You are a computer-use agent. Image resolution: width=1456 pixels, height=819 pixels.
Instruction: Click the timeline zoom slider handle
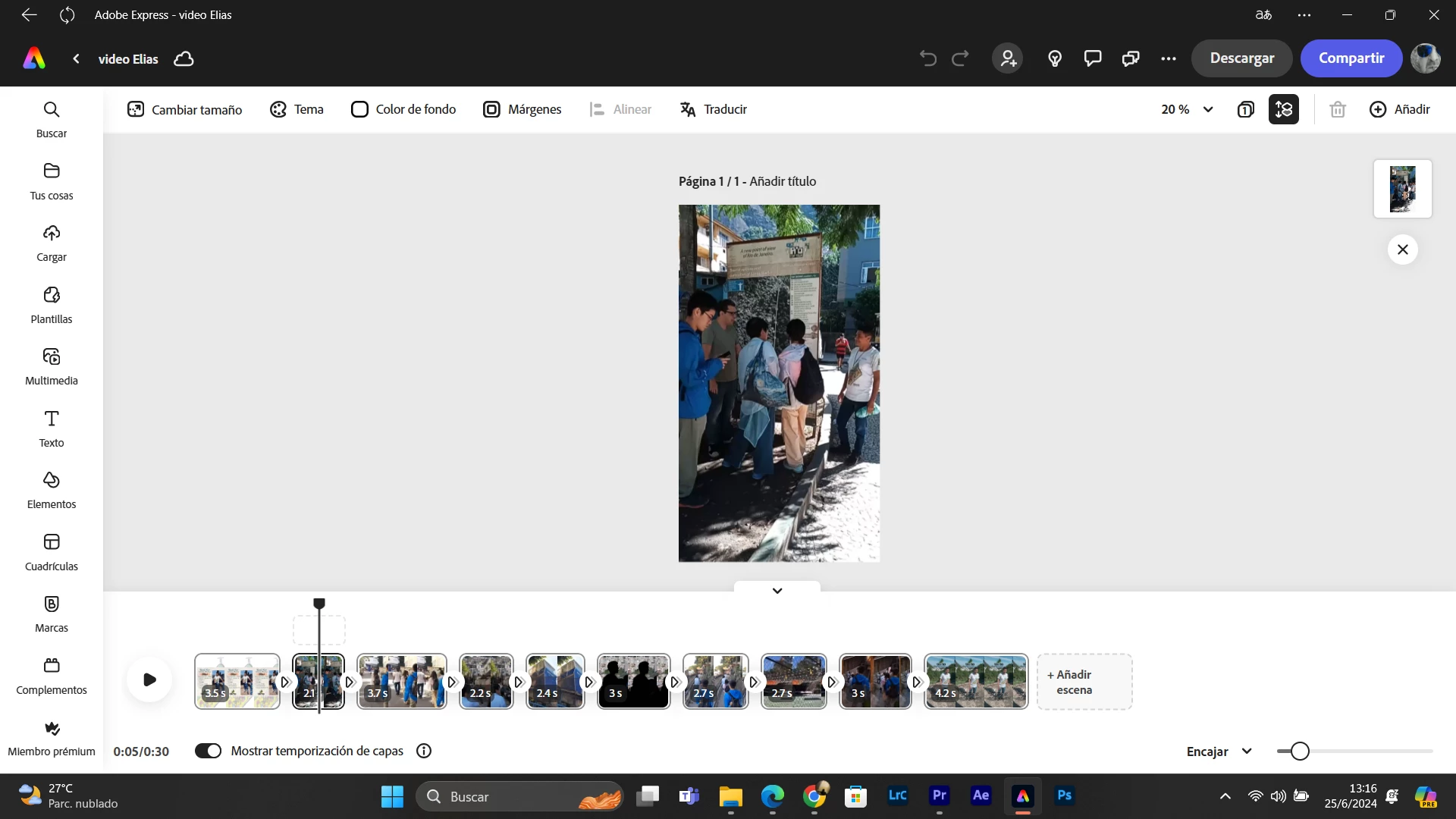click(1300, 751)
